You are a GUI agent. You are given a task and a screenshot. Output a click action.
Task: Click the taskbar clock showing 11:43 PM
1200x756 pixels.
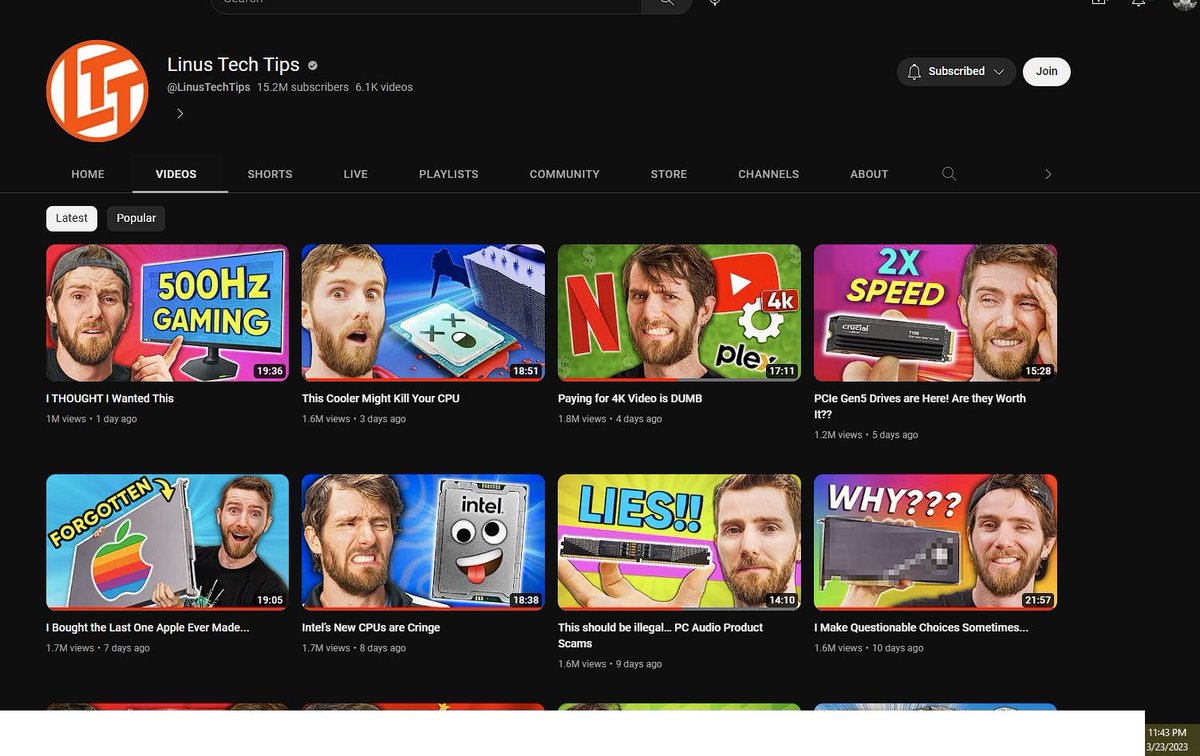1166,733
